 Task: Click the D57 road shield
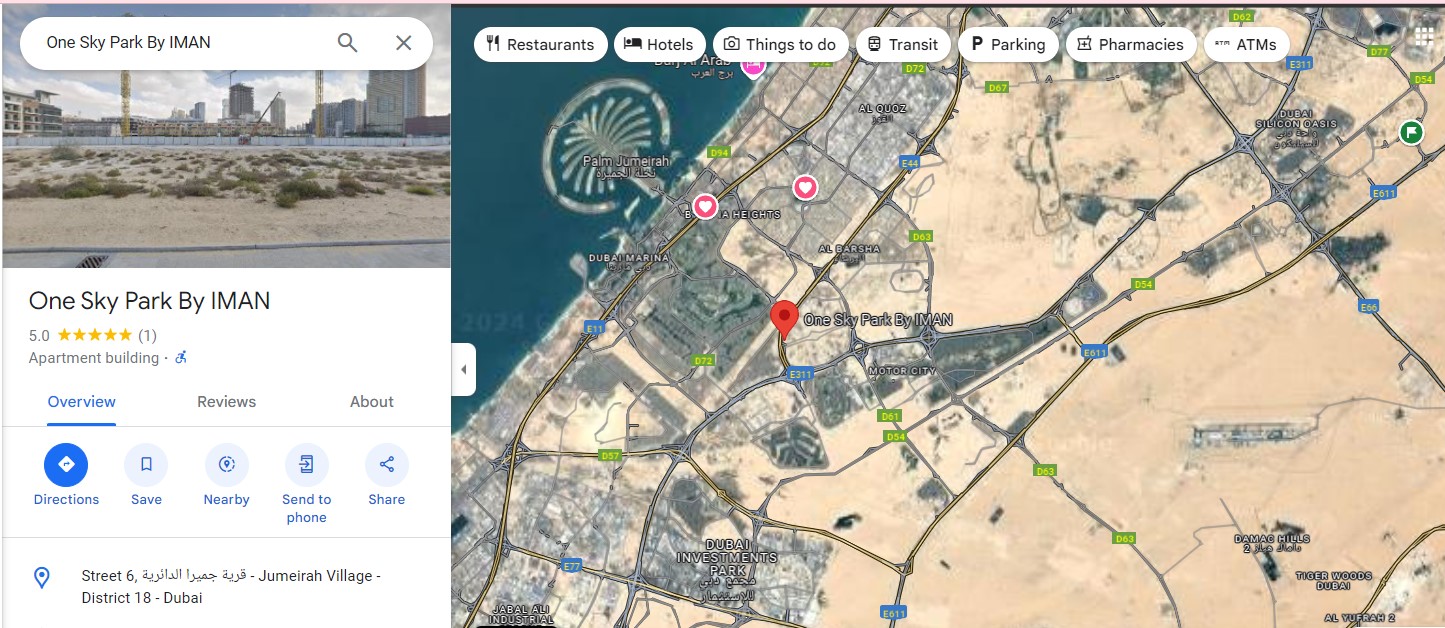pos(609,455)
